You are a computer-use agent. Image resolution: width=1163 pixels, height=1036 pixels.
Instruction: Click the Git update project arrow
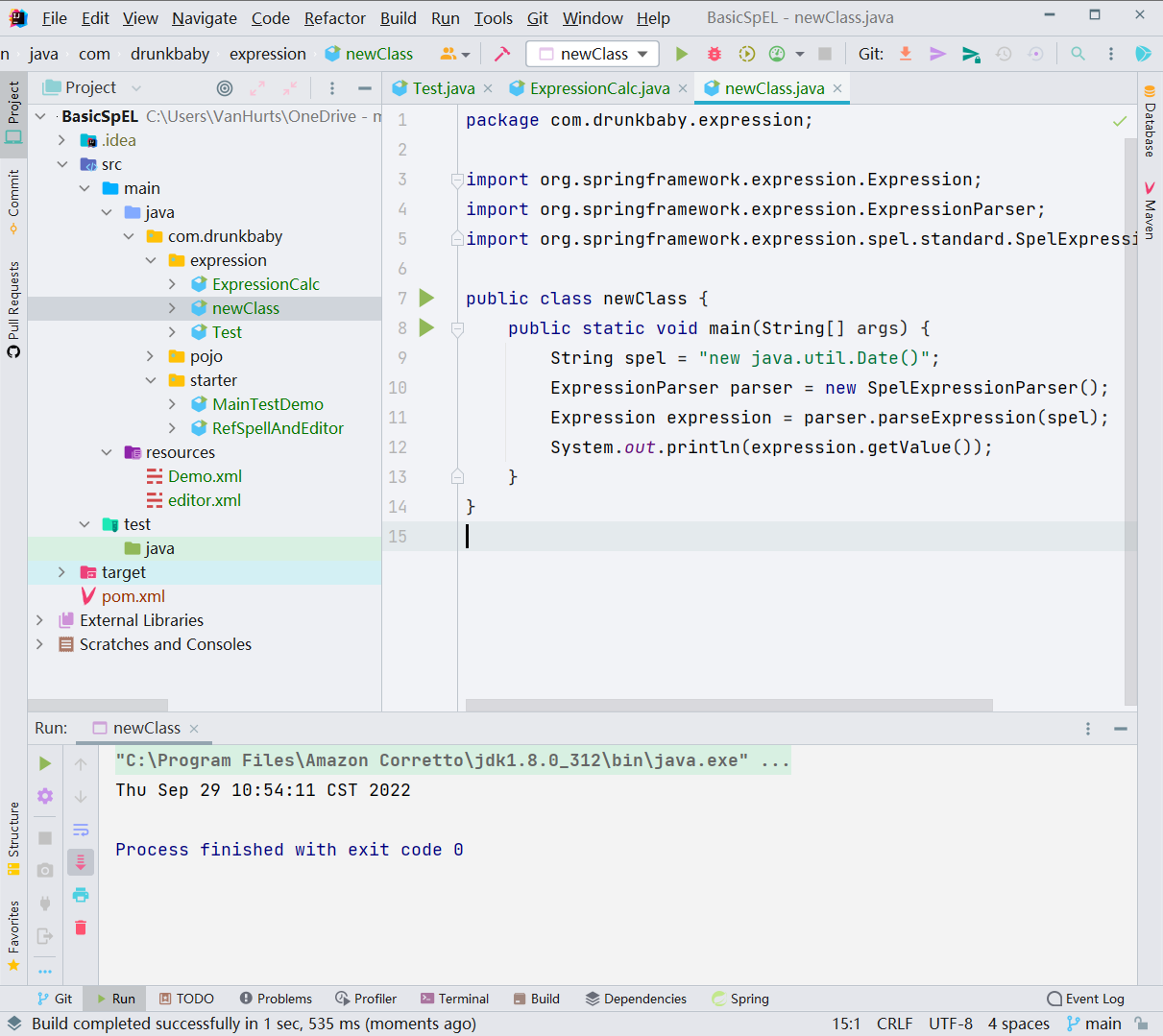tap(906, 54)
